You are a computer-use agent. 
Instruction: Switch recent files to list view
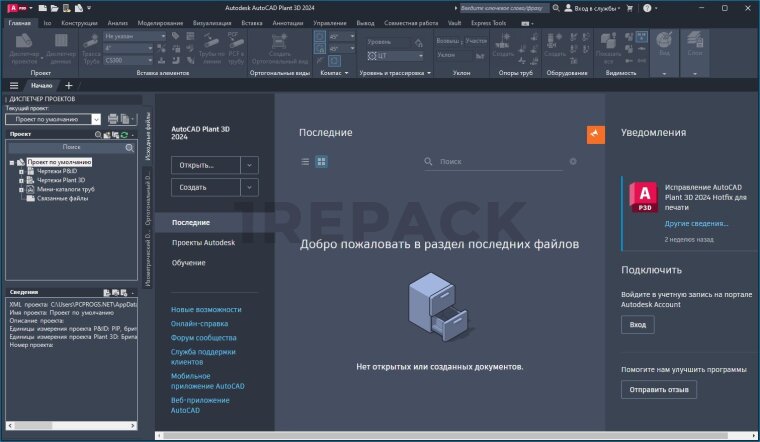point(306,161)
